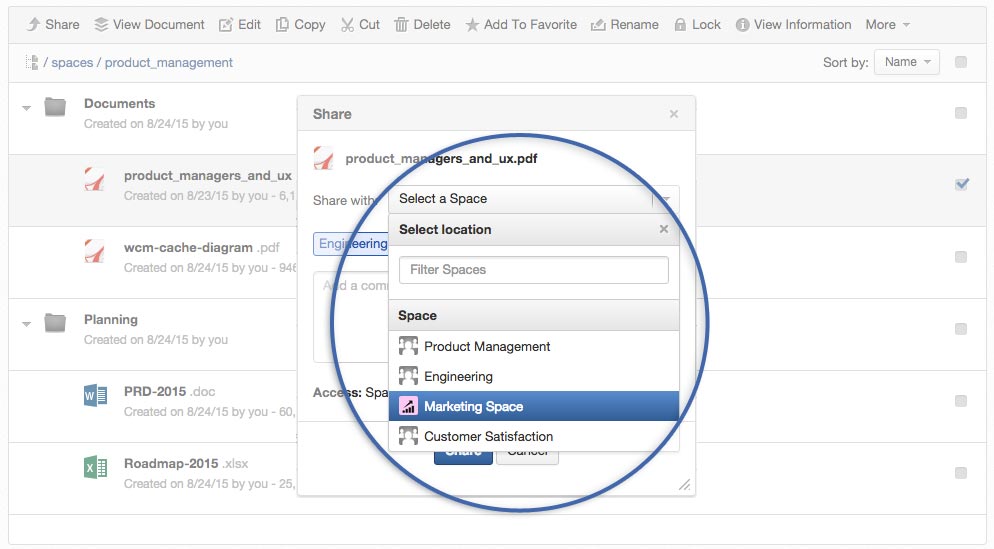The image size is (994, 549).
Task: Uncheck the product_managers_and_ux checkbox
Action: click(962, 184)
